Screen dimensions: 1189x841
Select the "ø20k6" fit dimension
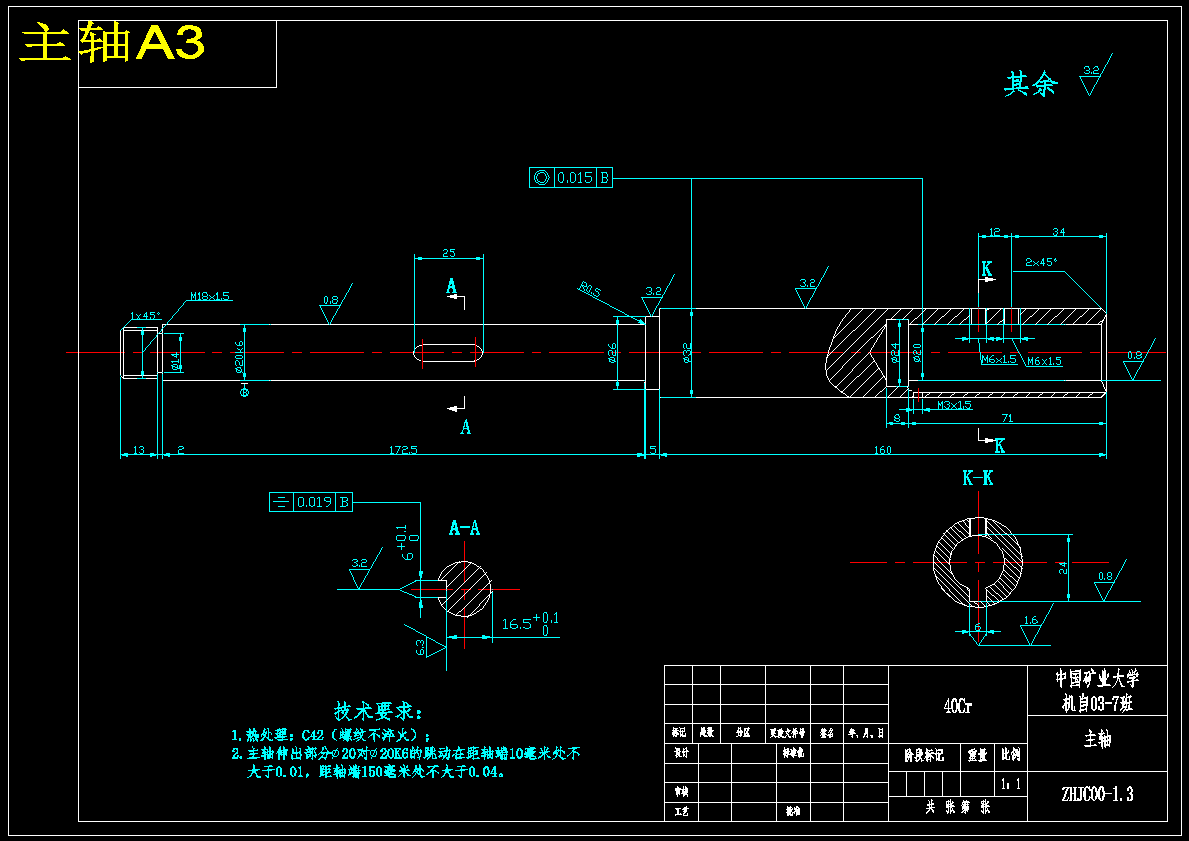(x=240, y=356)
